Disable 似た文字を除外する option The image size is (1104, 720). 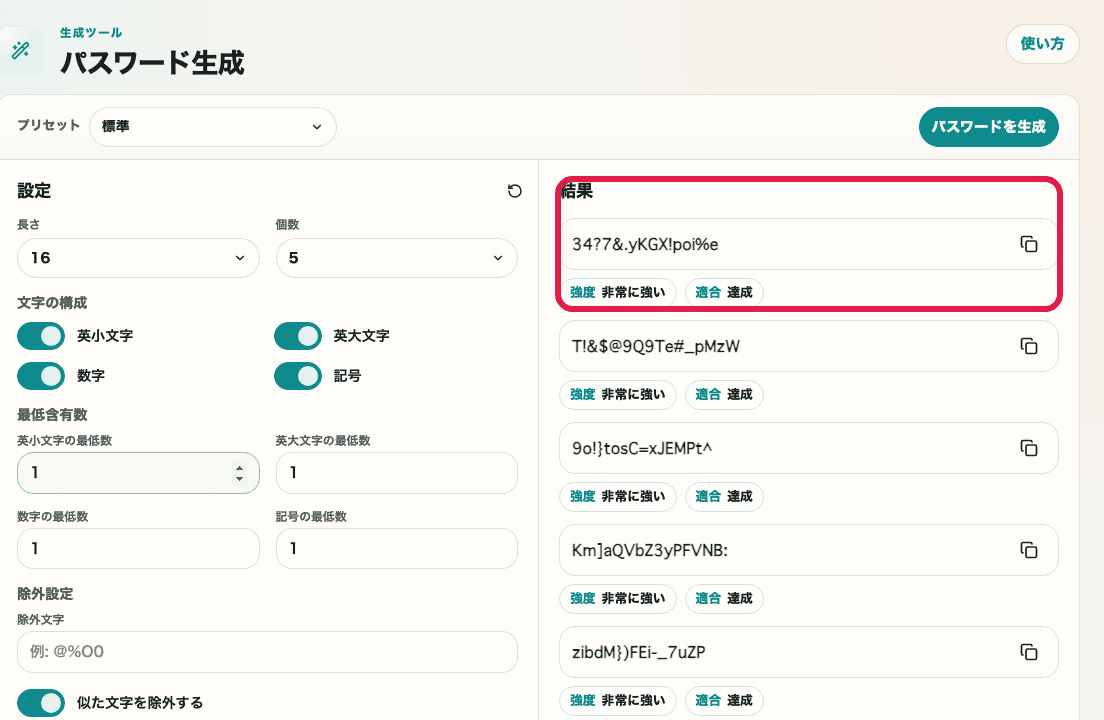[x=40, y=703]
